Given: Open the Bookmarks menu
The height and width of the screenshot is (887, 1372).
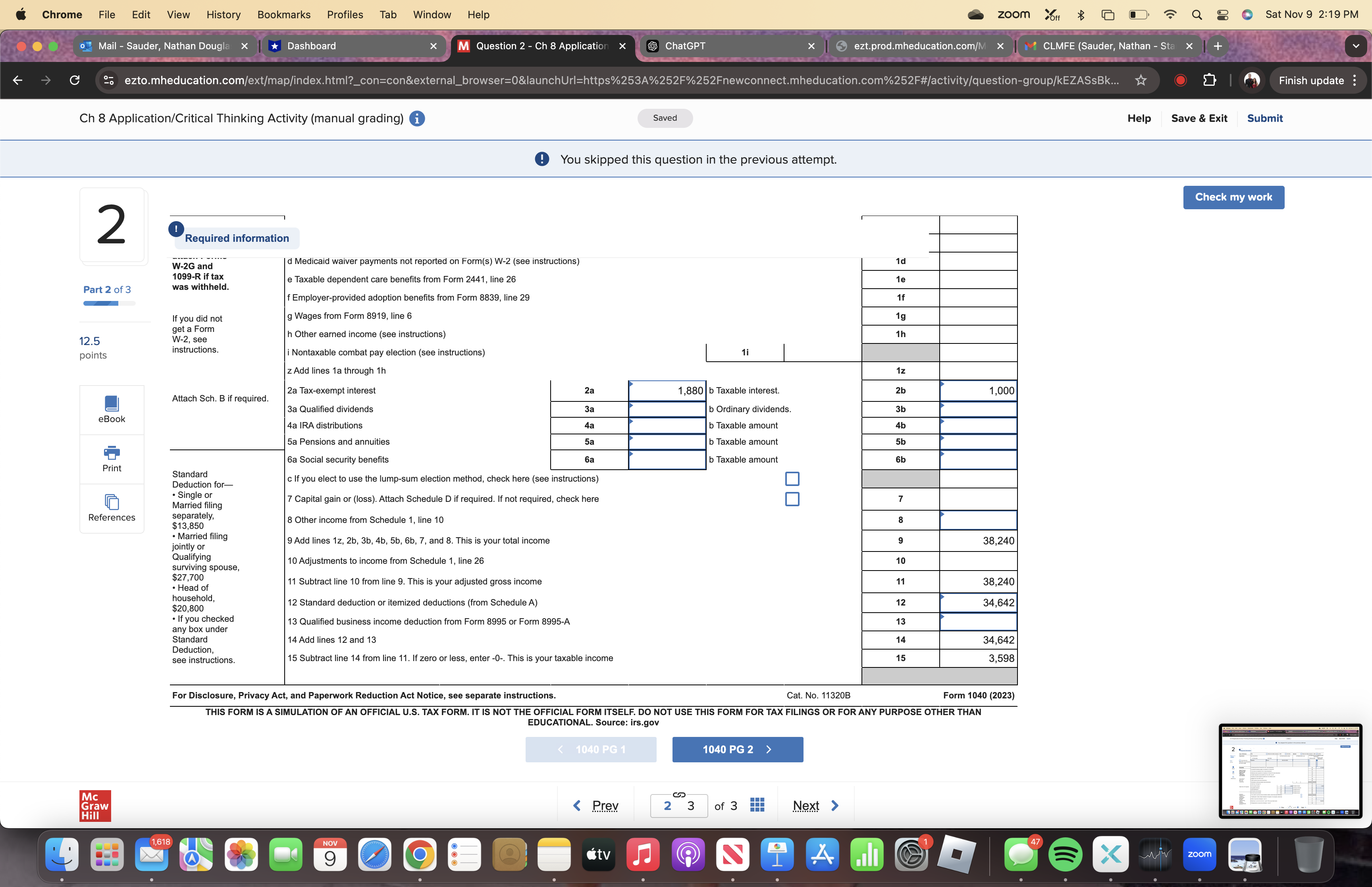Looking at the screenshot, I should pyautogui.click(x=283, y=14).
